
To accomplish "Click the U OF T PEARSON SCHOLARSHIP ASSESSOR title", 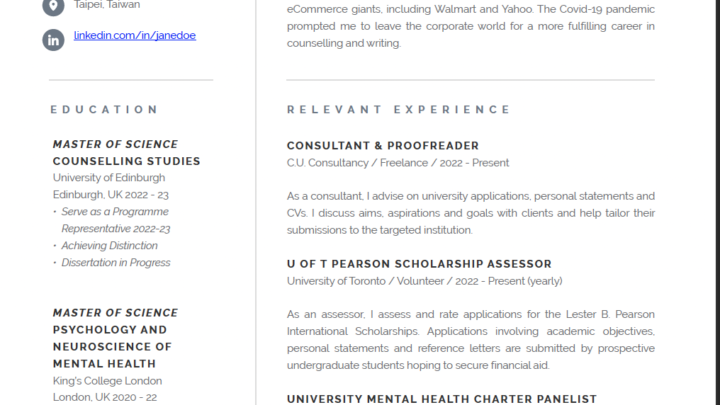I will point(419,264).
